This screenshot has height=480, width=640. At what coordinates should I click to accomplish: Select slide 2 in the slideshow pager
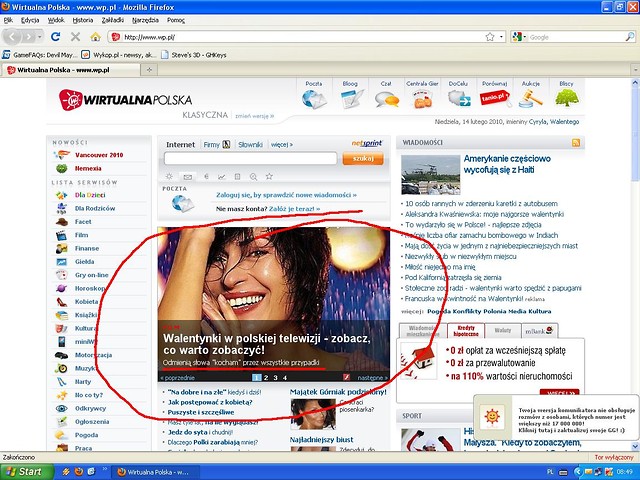point(266,378)
